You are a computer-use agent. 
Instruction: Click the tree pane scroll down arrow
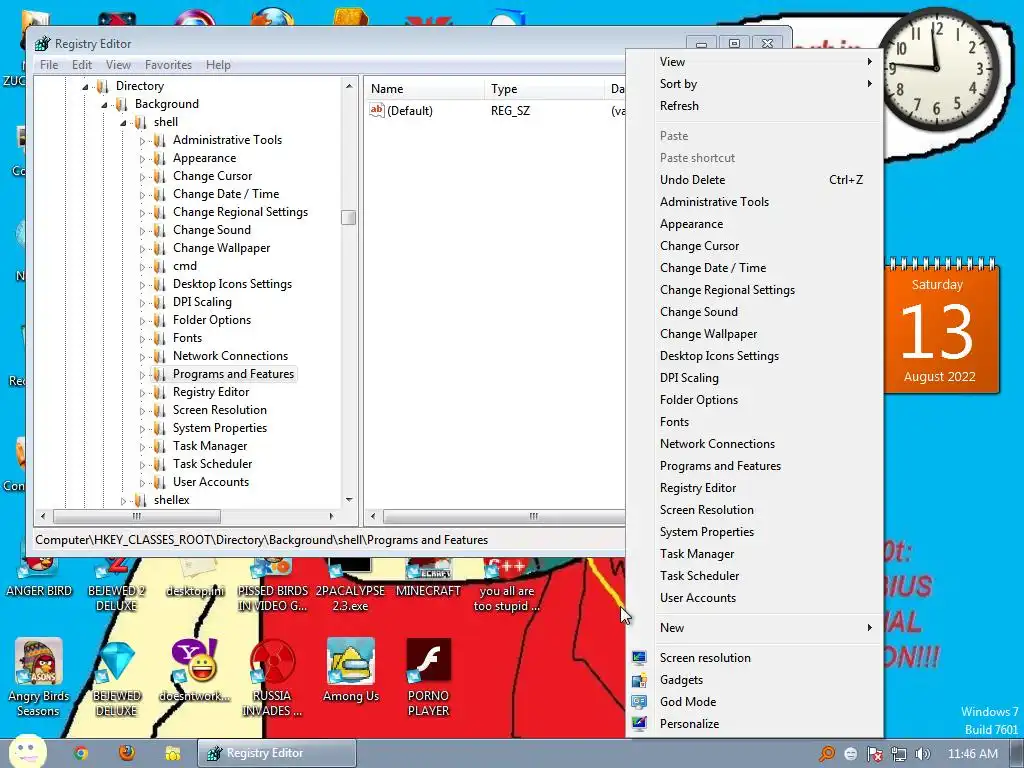349,500
